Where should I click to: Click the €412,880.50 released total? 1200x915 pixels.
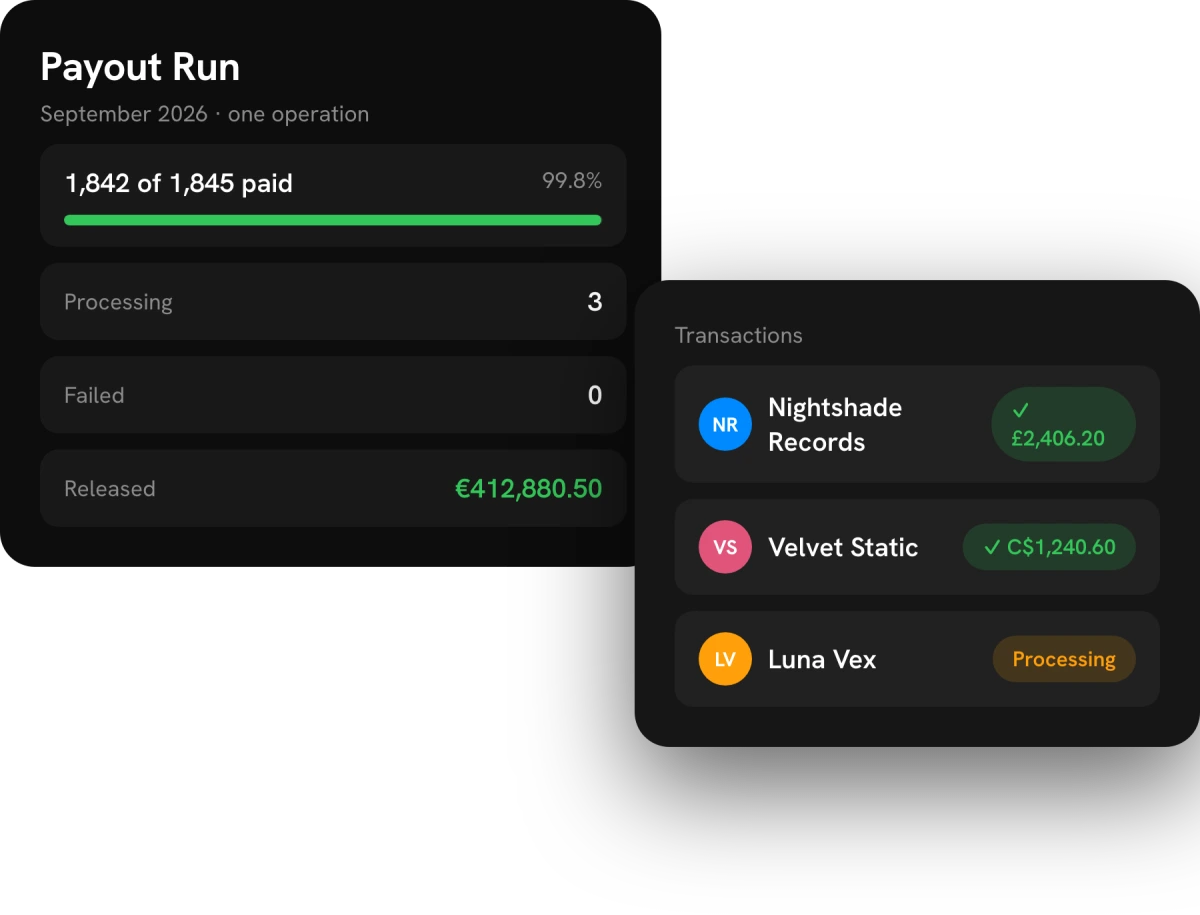[x=529, y=488]
